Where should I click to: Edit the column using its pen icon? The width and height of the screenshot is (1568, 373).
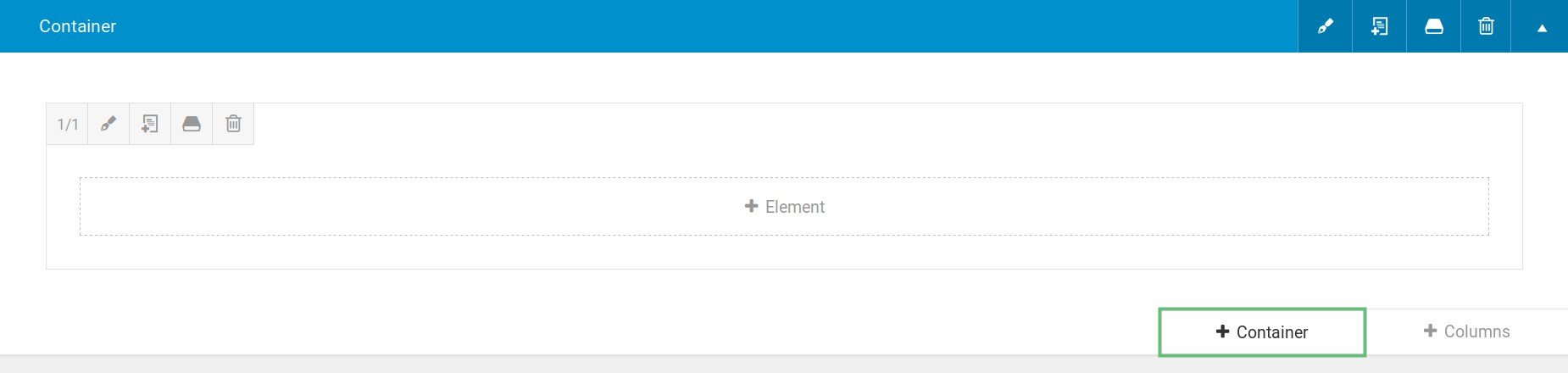(108, 125)
